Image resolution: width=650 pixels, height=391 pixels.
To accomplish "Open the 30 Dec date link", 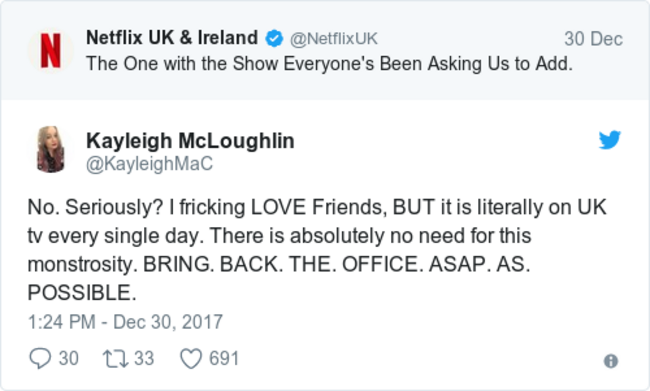I will tap(593, 39).
